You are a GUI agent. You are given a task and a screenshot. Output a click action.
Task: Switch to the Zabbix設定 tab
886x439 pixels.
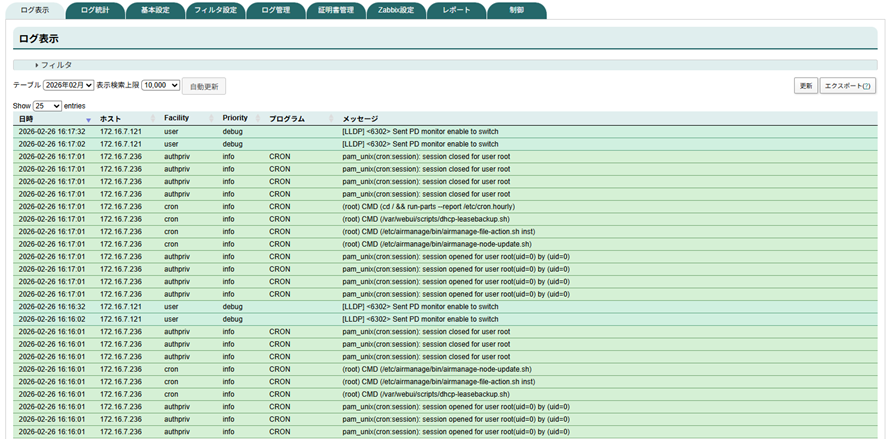coord(395,10)
